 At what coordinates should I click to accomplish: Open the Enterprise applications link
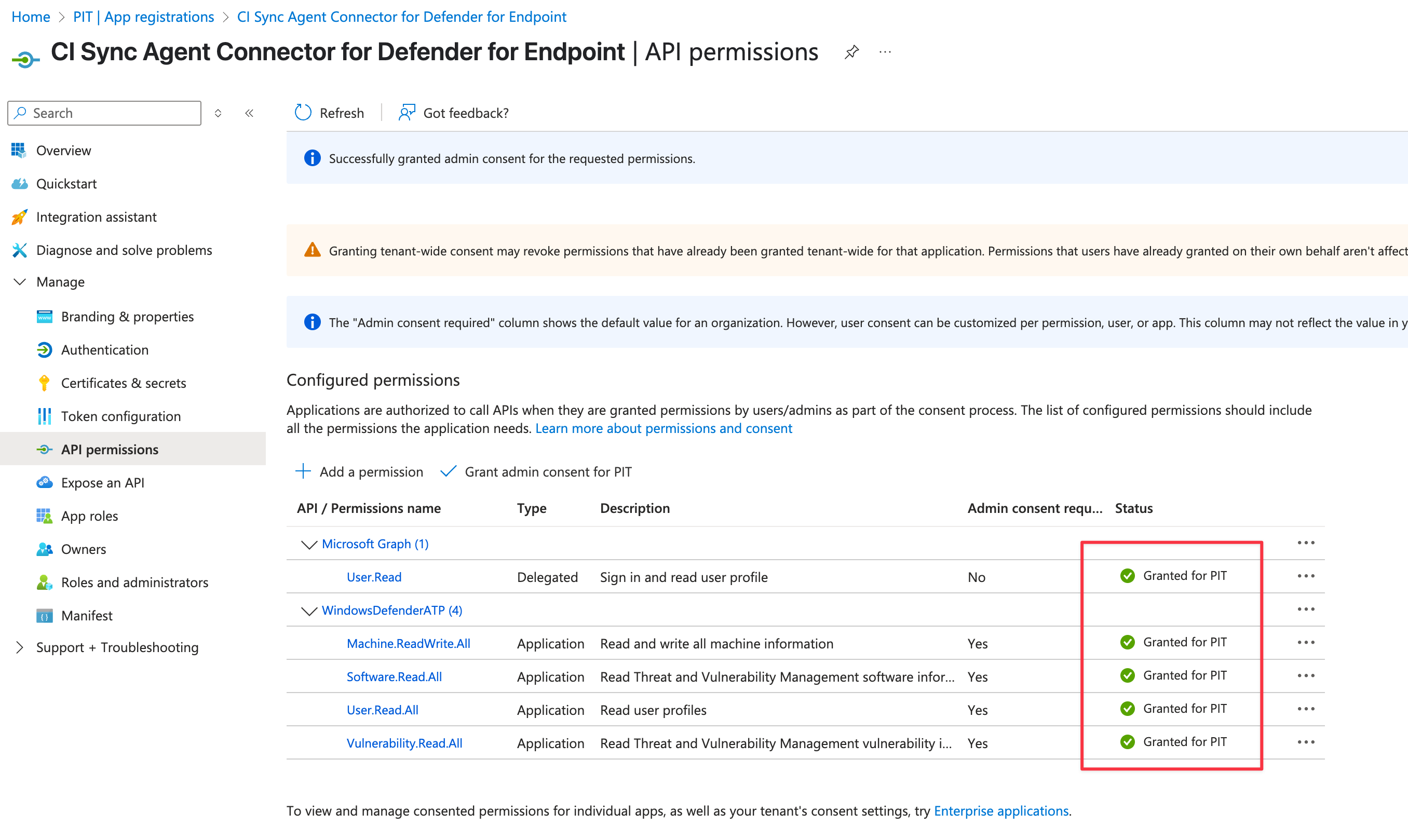(1000, 811)
